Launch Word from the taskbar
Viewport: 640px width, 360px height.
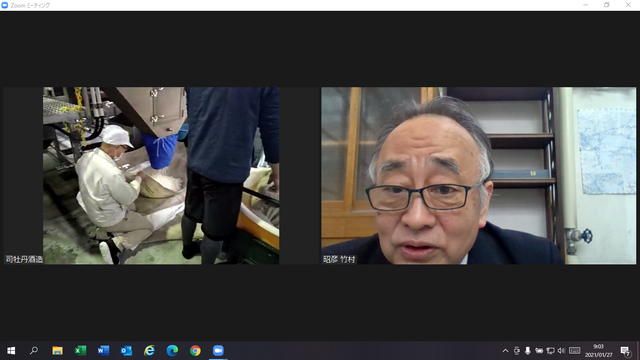(x=103, y=351)
